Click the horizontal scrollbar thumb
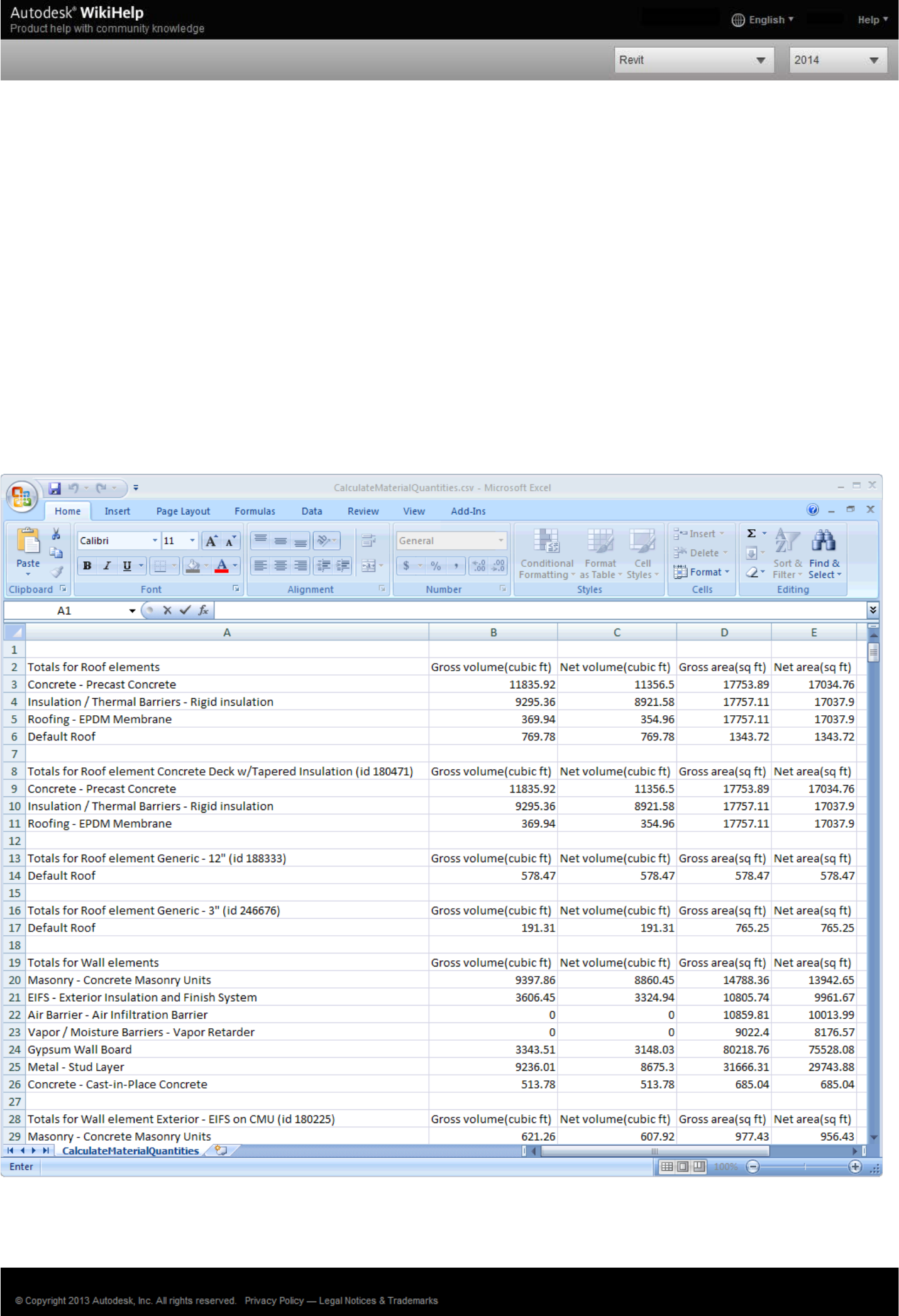This screenshot has width=899, height=1316. 654,1151
